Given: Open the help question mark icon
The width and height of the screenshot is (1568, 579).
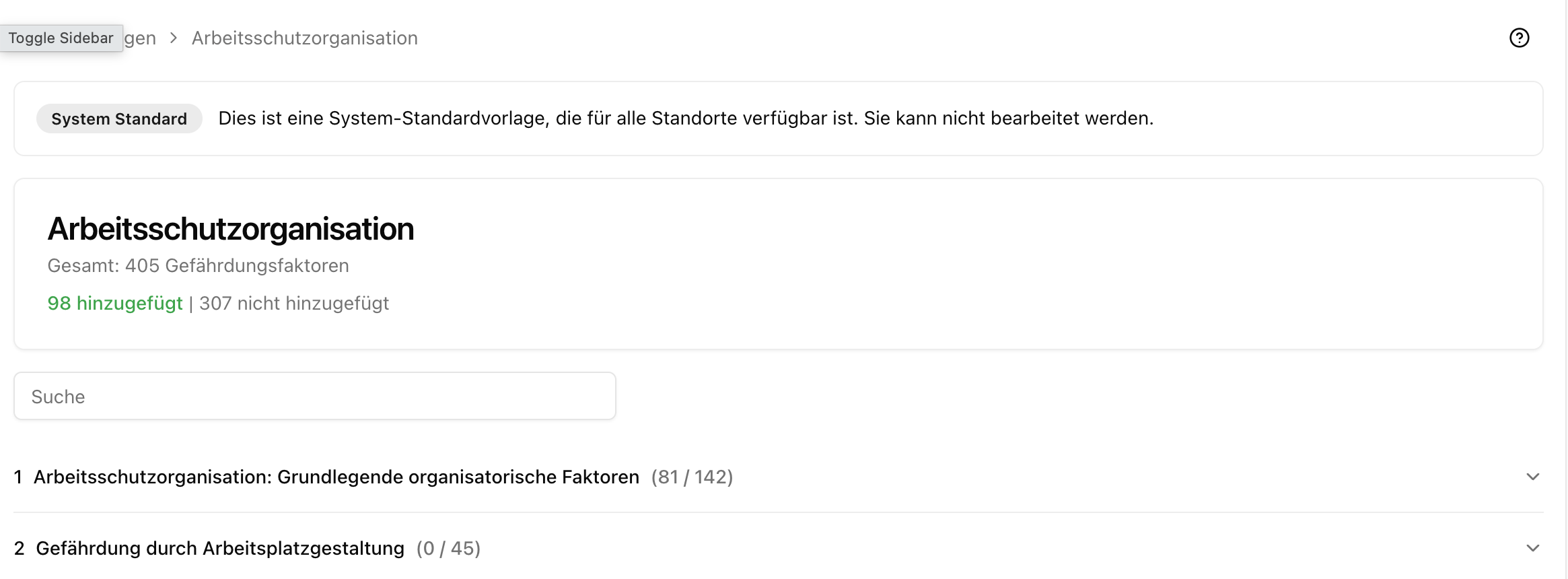Looking at the screenshot, I should pos(1519,38).
